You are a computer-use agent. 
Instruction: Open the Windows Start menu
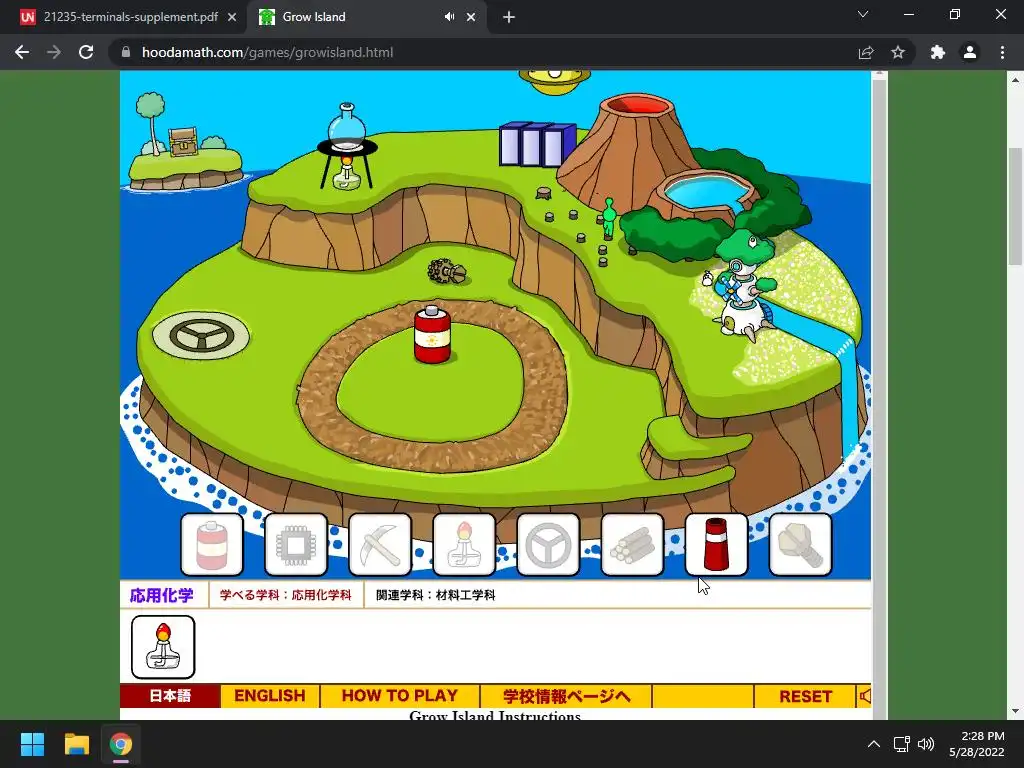point(32,744)
